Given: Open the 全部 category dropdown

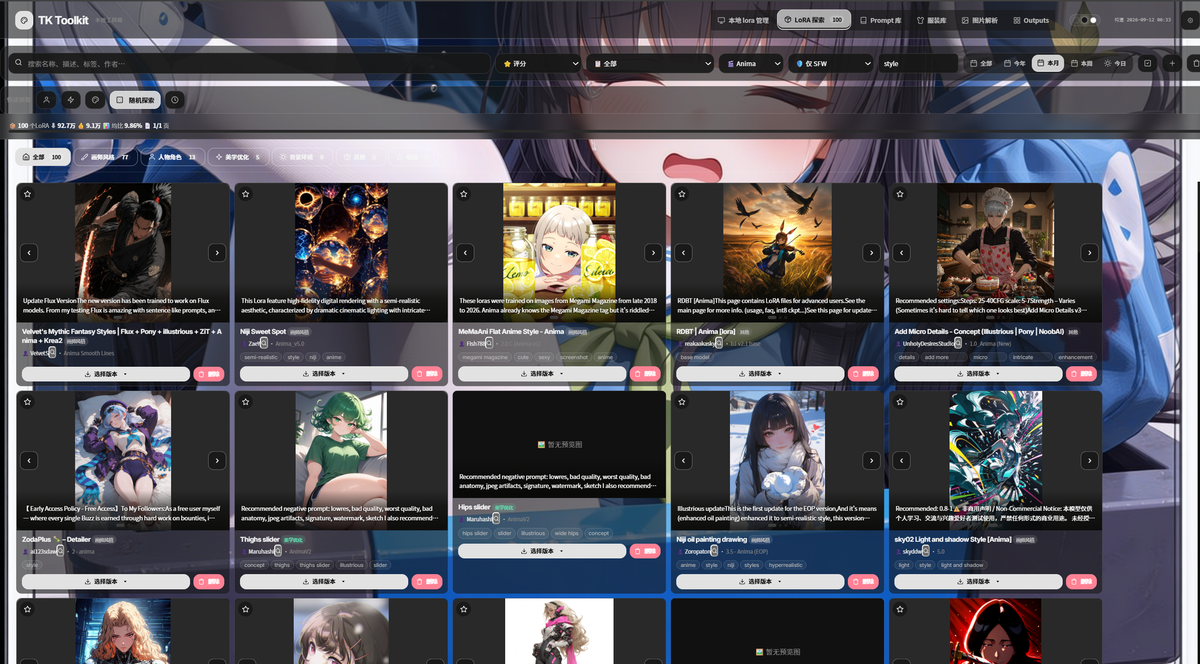Looking at the screenshot, I should [x=649, y=63].
